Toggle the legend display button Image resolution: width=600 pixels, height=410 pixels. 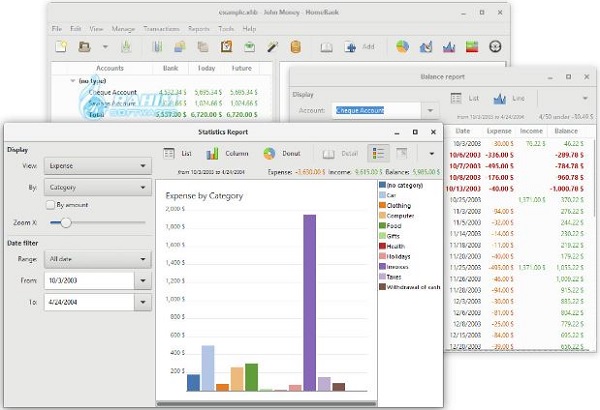[378, 154]
